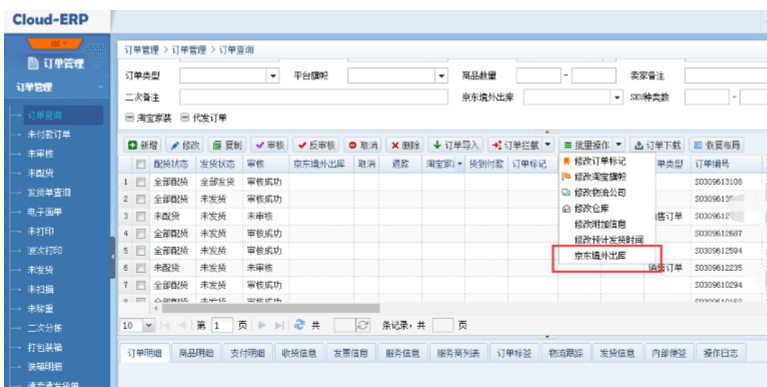Go to the previous page in pager

click(x=182, y=325)
